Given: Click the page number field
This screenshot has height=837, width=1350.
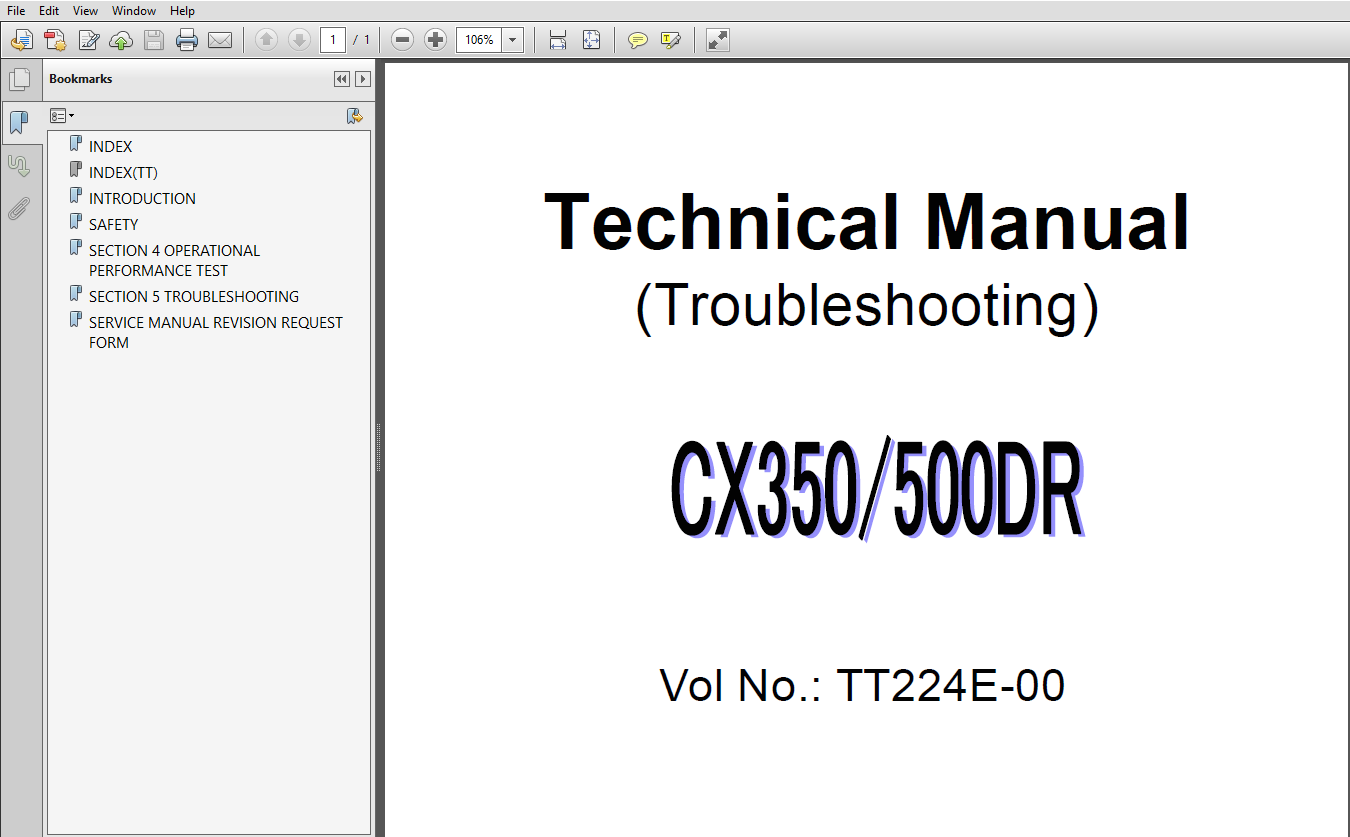Looking at the screenshot, I should (x=333, y=40).
